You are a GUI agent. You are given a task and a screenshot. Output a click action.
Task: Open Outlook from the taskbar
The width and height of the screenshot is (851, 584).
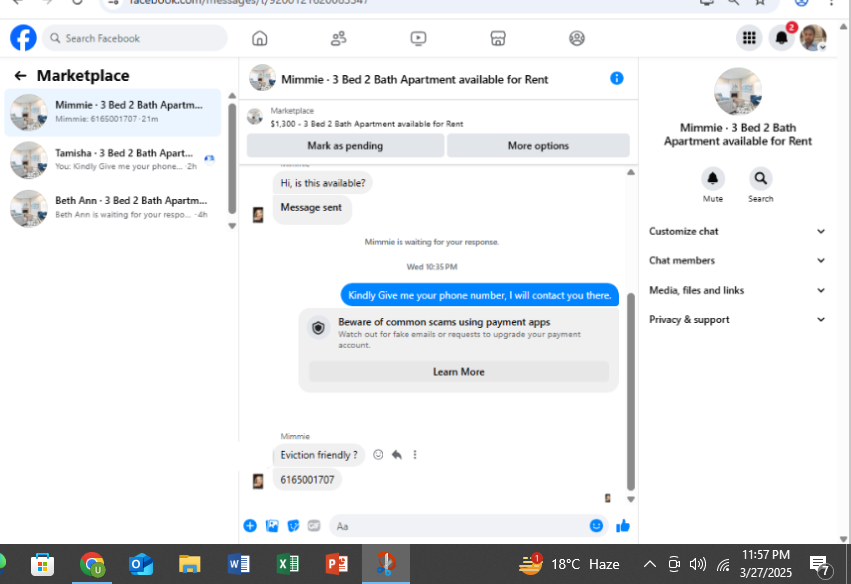click(141, 564)
